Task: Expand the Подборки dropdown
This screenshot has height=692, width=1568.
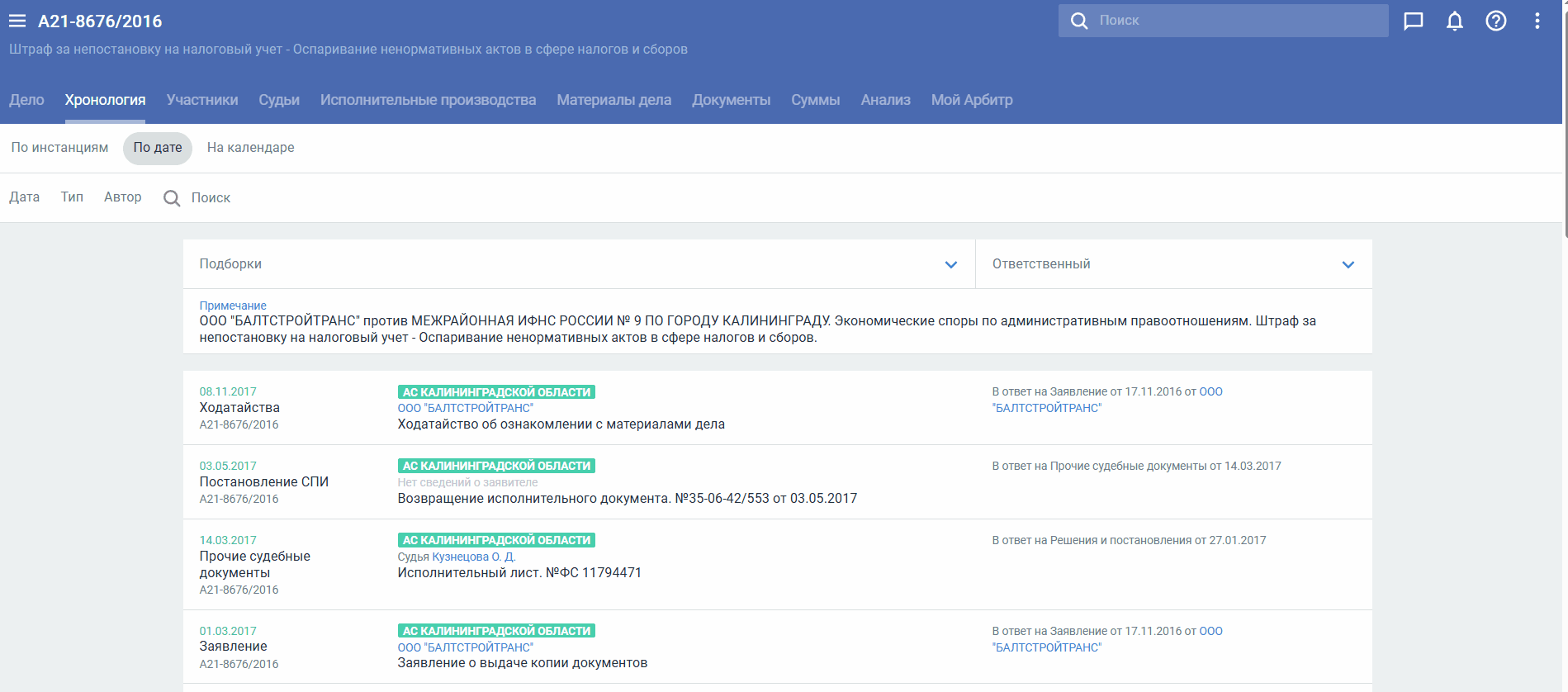Action: [951, 264]
